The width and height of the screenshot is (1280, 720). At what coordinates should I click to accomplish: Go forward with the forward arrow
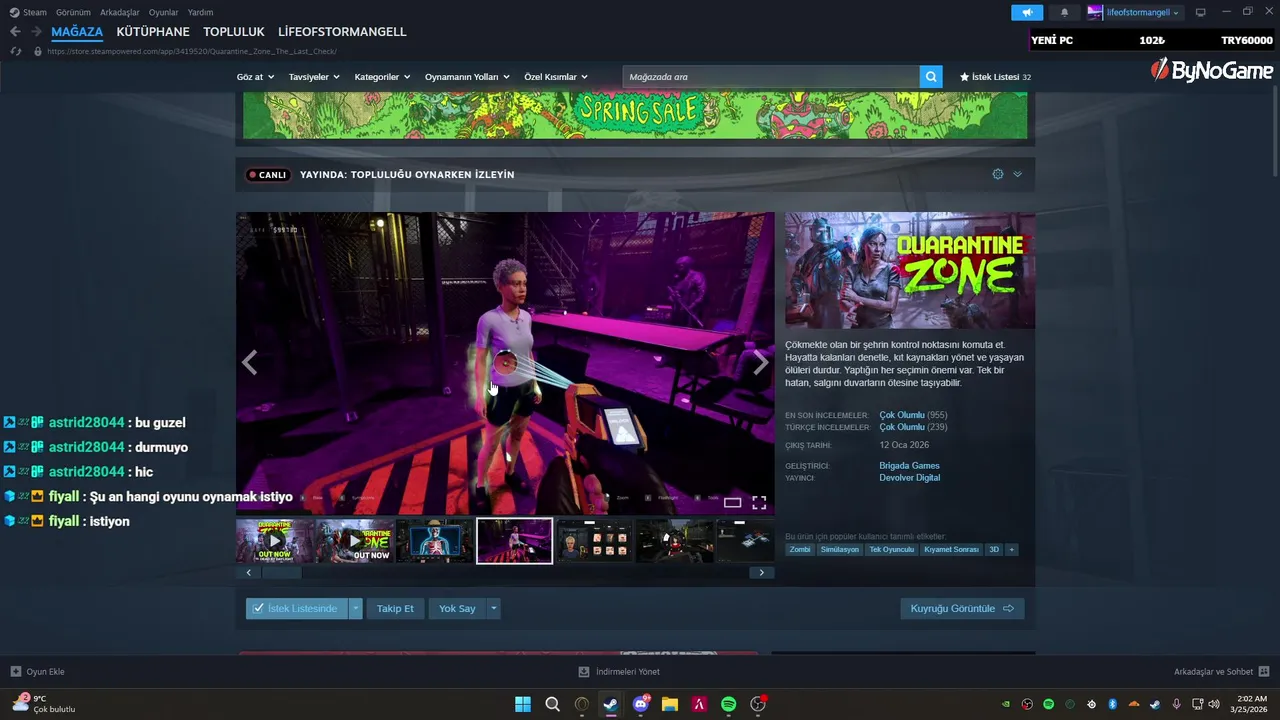pyautogui.click(x=36, y=32)
